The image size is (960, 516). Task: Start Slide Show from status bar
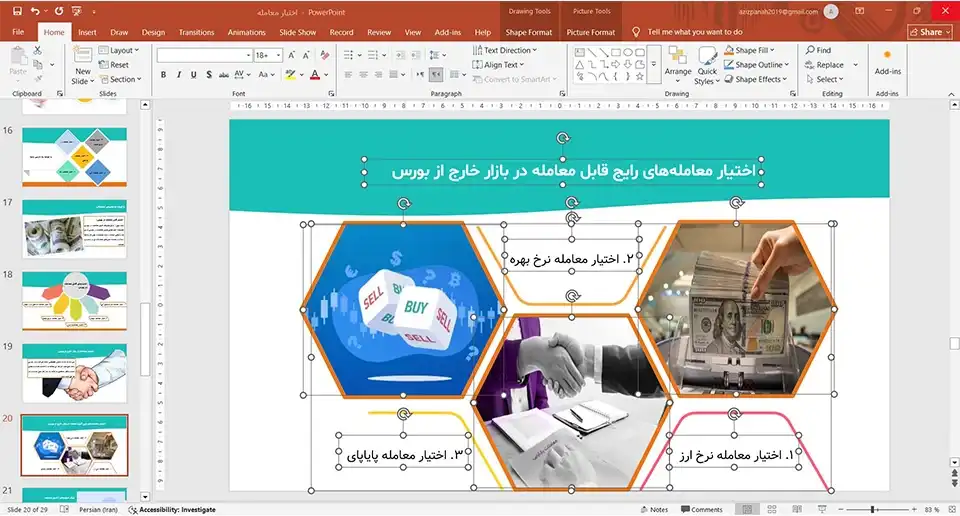coord(822,509)
